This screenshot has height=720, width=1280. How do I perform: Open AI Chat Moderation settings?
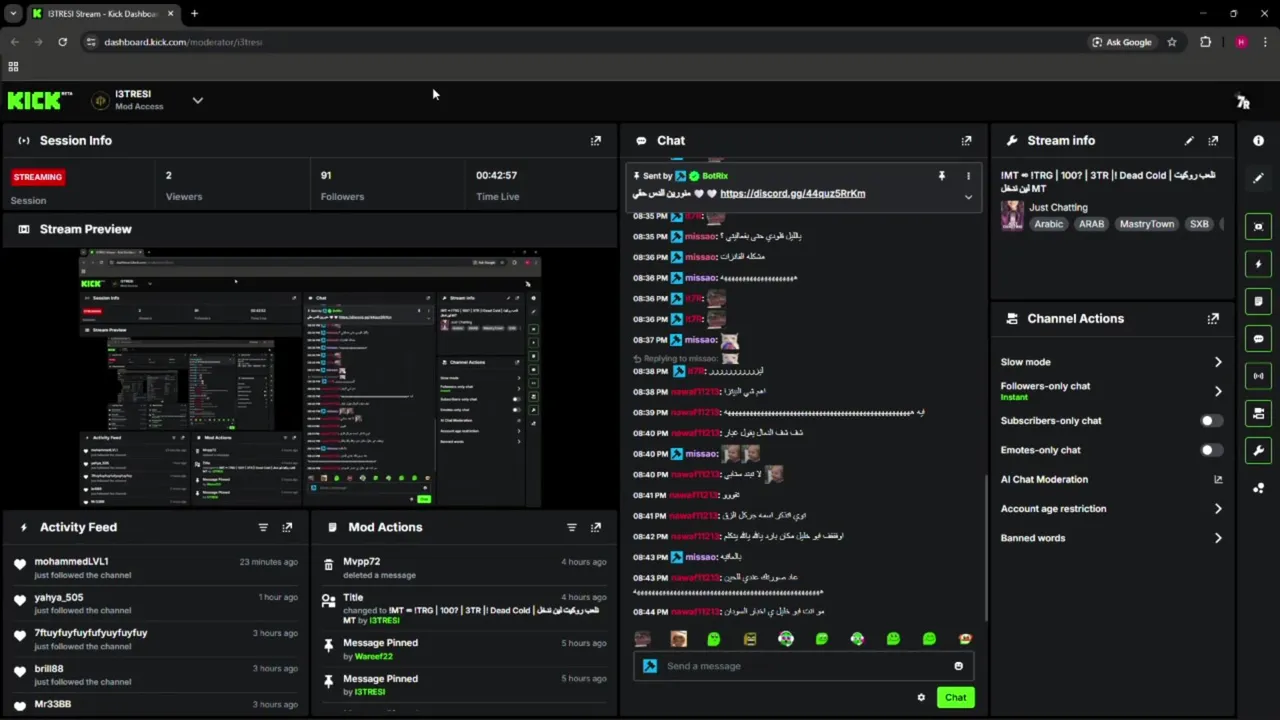click(1044, 479)
